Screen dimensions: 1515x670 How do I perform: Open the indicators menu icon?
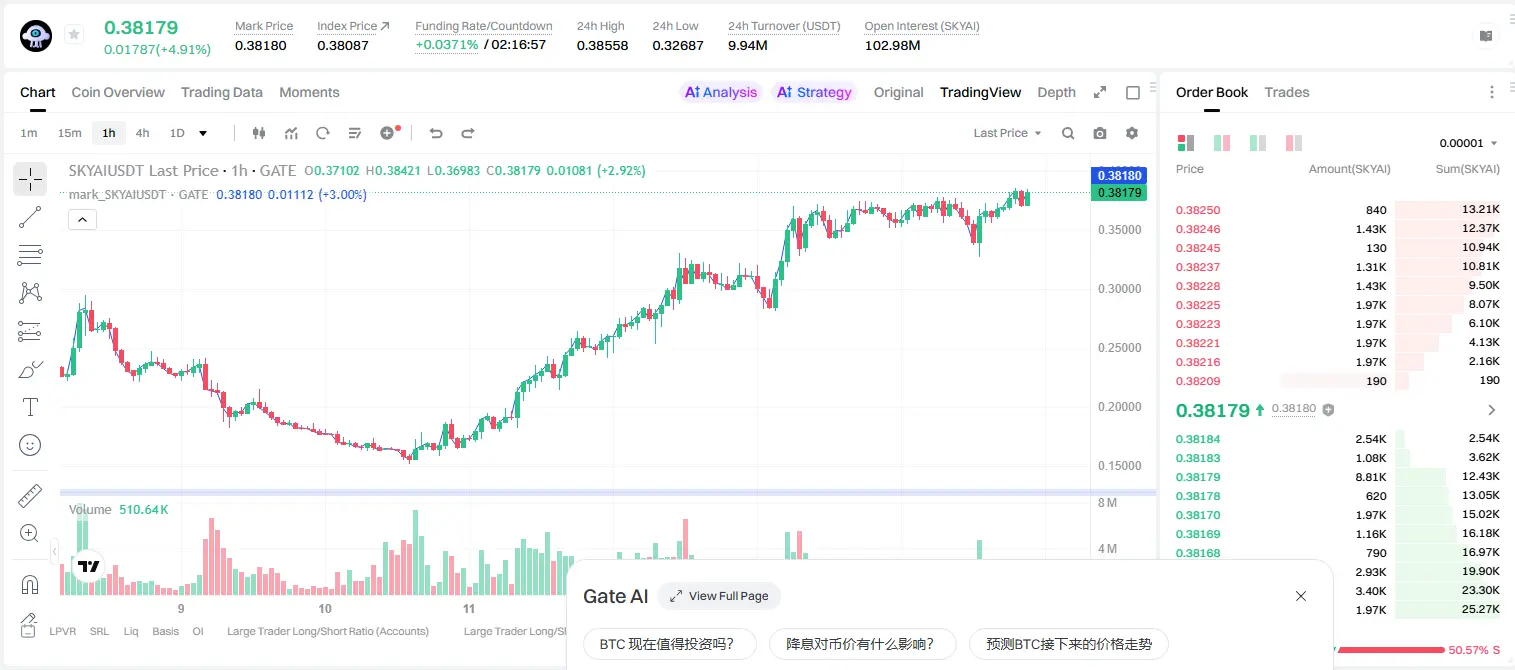click(291, 133)
